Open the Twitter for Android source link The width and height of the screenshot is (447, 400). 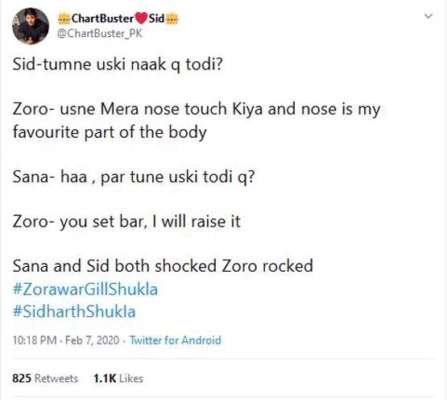pos(175,340)
